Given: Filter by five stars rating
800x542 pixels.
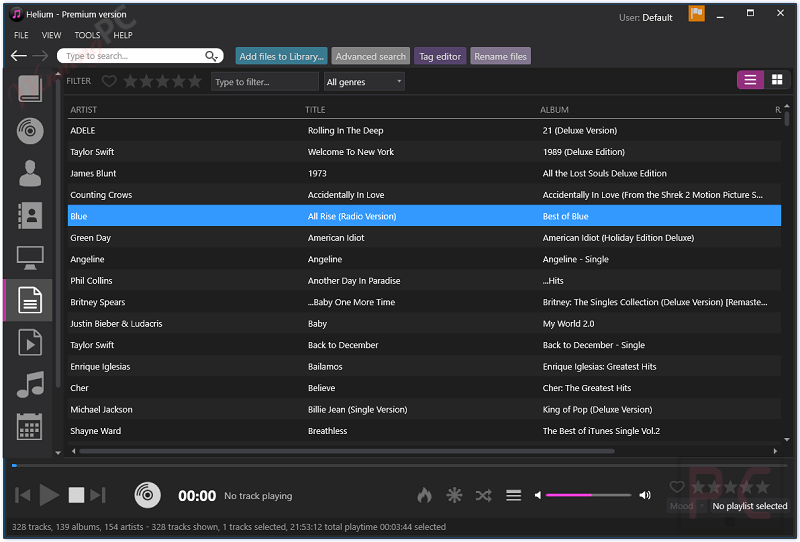Looking at the screenshot, I should point(194,81).
